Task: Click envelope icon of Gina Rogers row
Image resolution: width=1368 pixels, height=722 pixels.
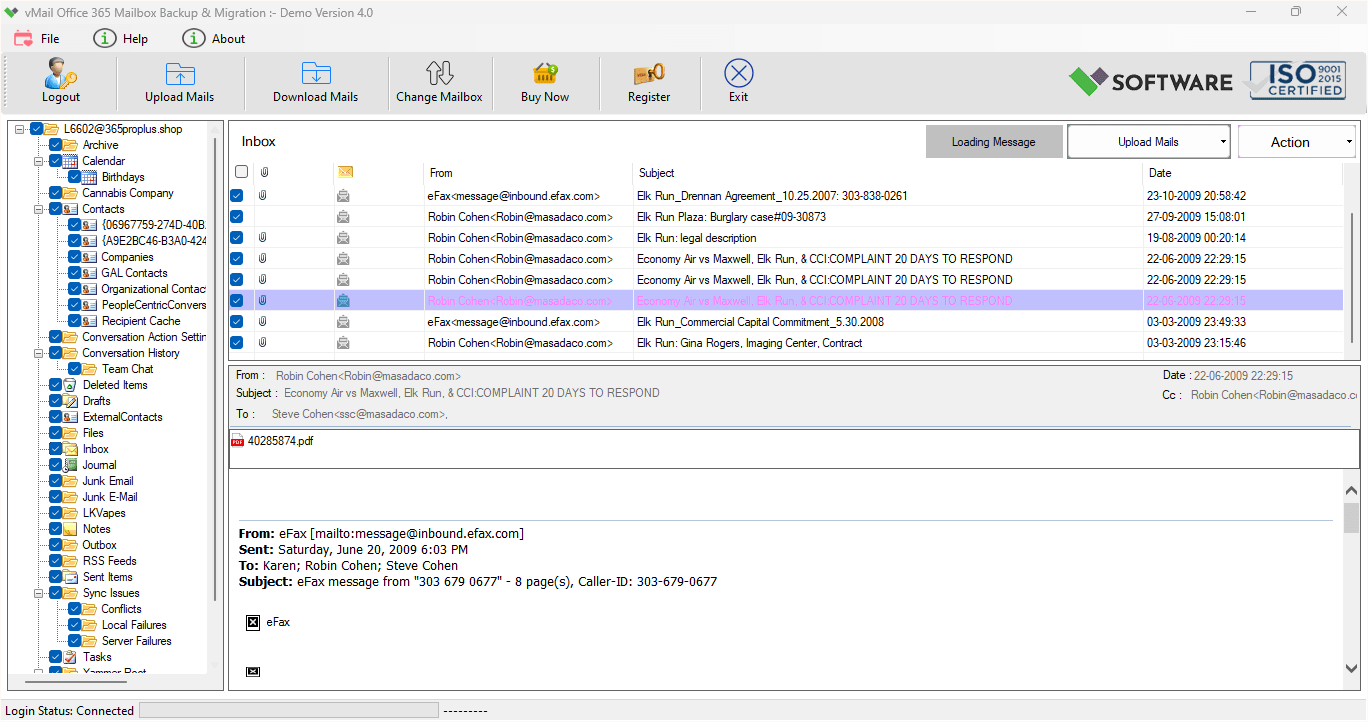Action: coord(343,343)
